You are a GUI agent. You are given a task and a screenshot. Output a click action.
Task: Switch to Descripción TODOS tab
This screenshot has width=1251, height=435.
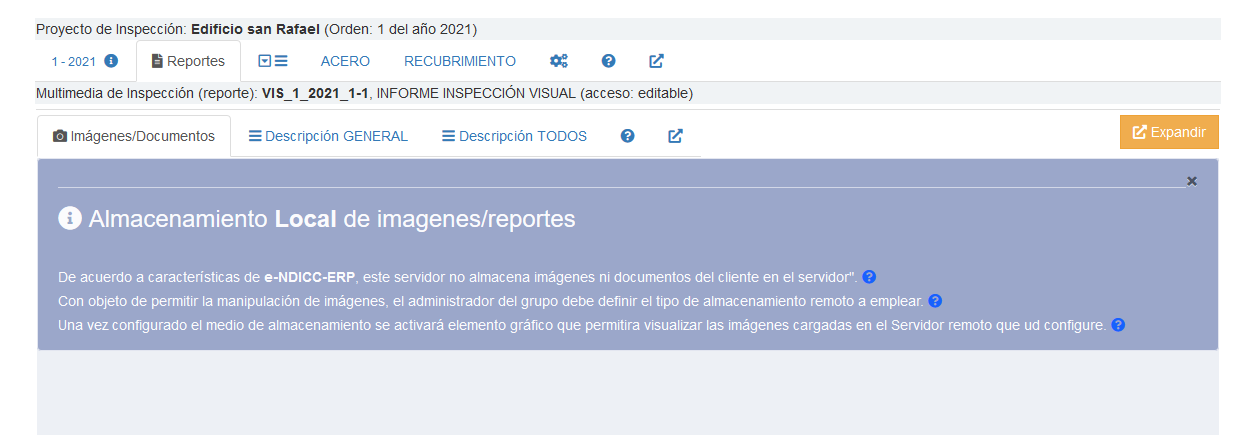point(514,136)
